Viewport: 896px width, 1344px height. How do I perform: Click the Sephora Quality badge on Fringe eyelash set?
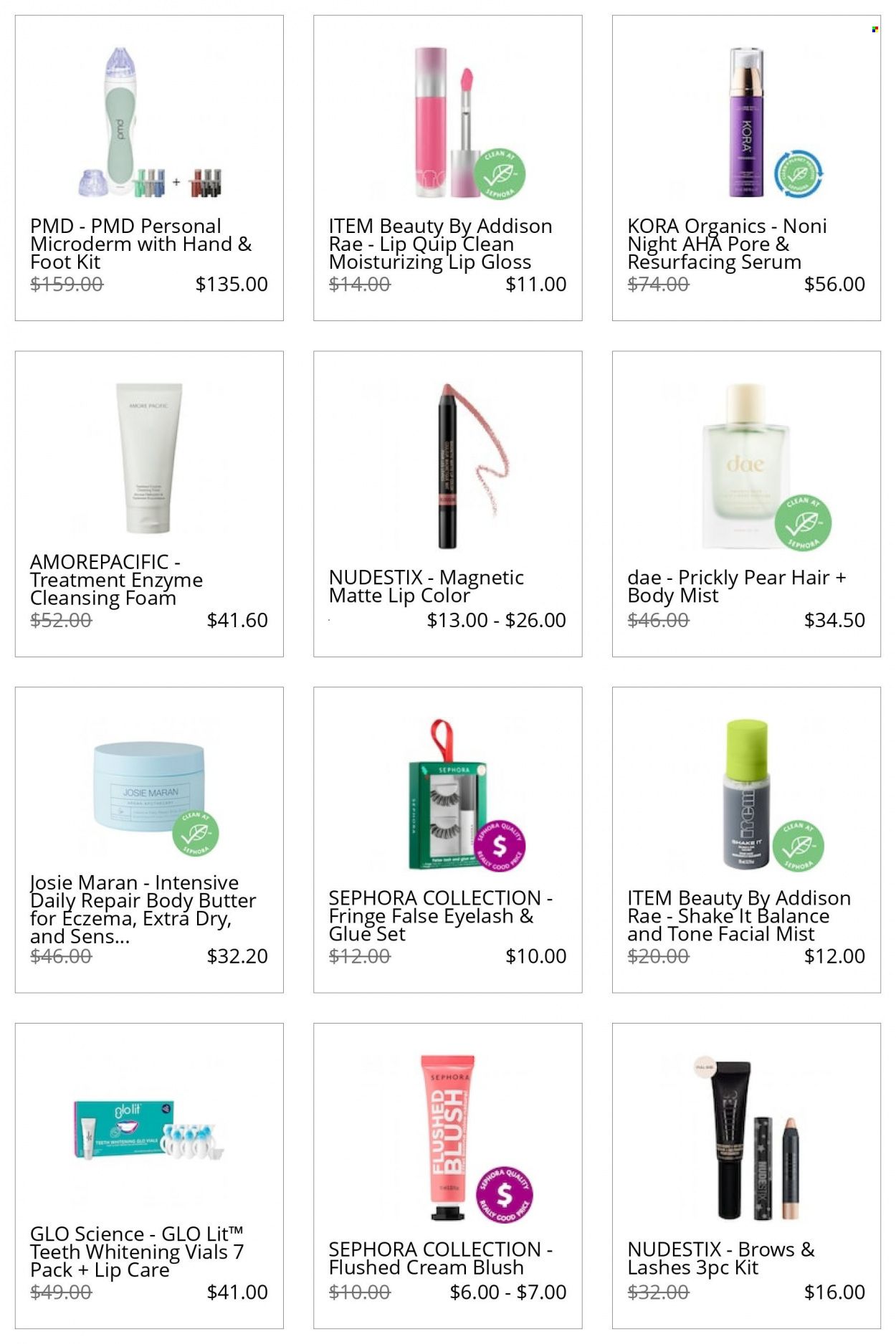[x=500, y=846]
